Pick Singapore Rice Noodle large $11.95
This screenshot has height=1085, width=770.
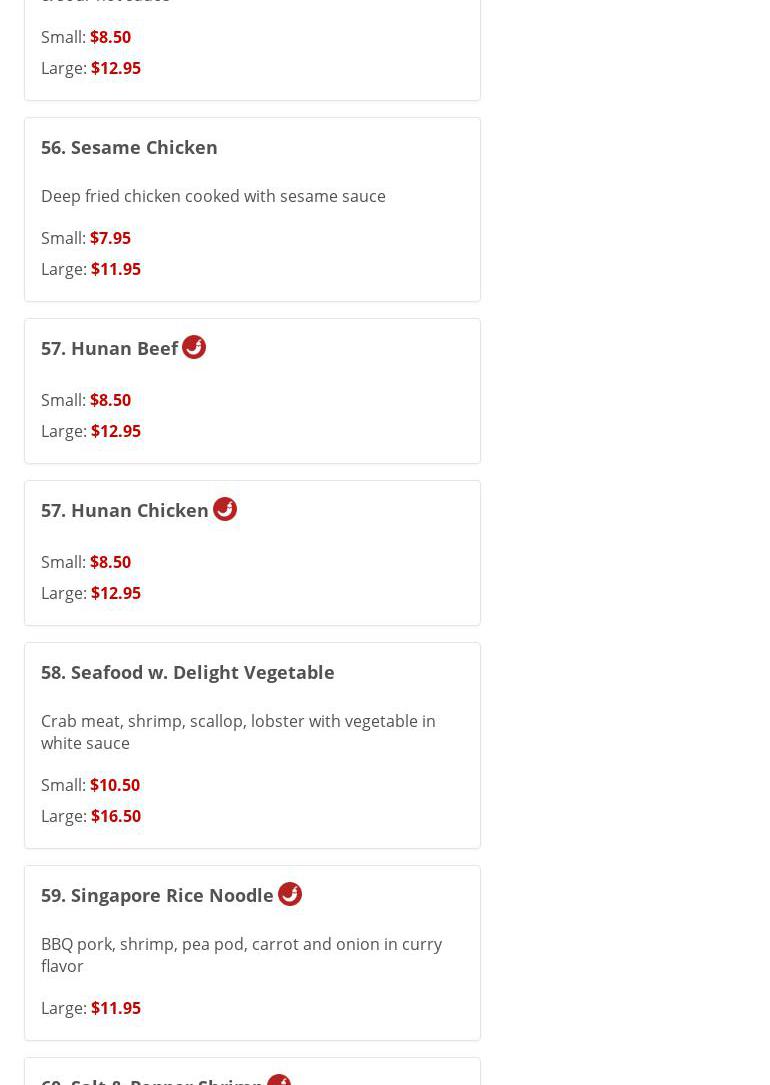(116, 1008)
